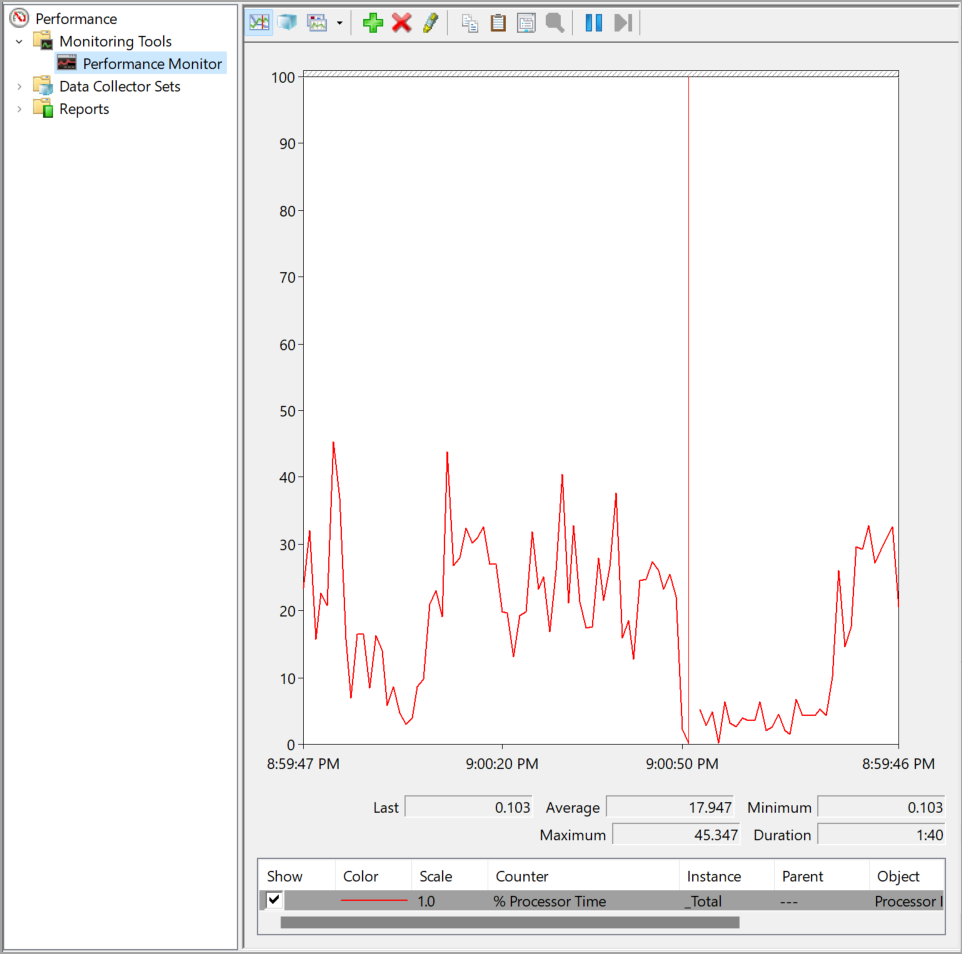962x954 pixels.
Task: Freeze the display with the pause button
Action: tap(590, 22)
